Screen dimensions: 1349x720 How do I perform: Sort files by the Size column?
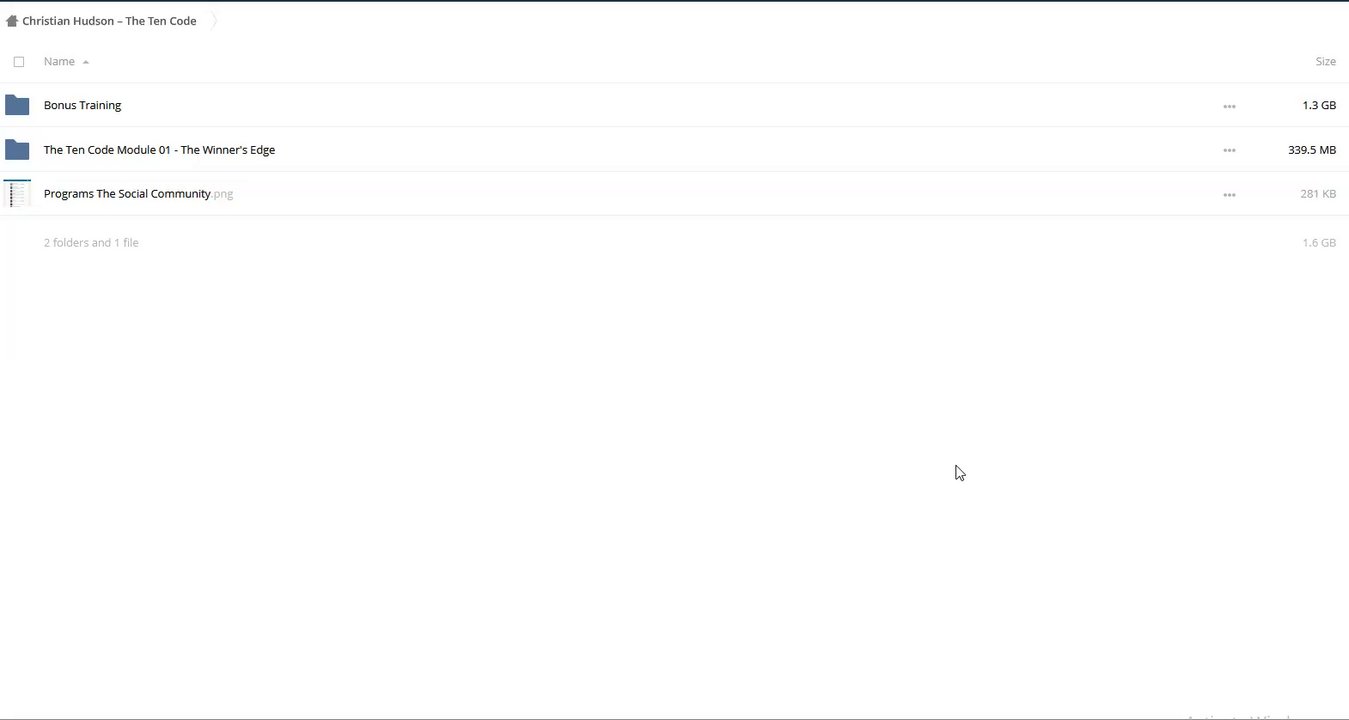click(1325, 62)
